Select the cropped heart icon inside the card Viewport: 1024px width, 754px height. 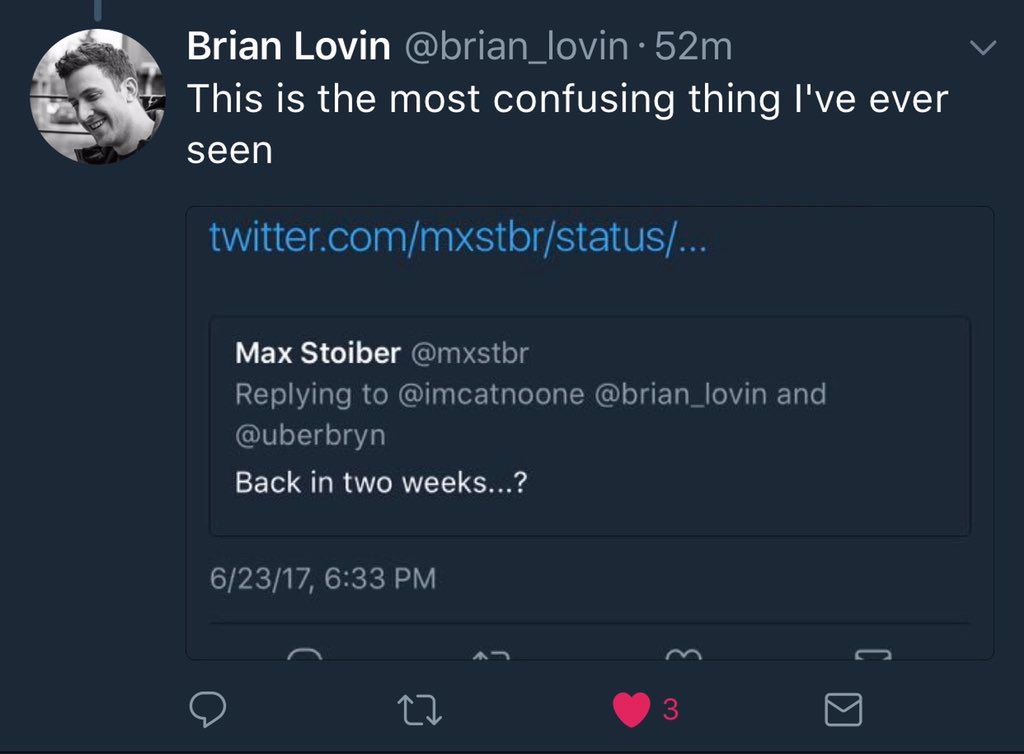[x=683, y=654]
